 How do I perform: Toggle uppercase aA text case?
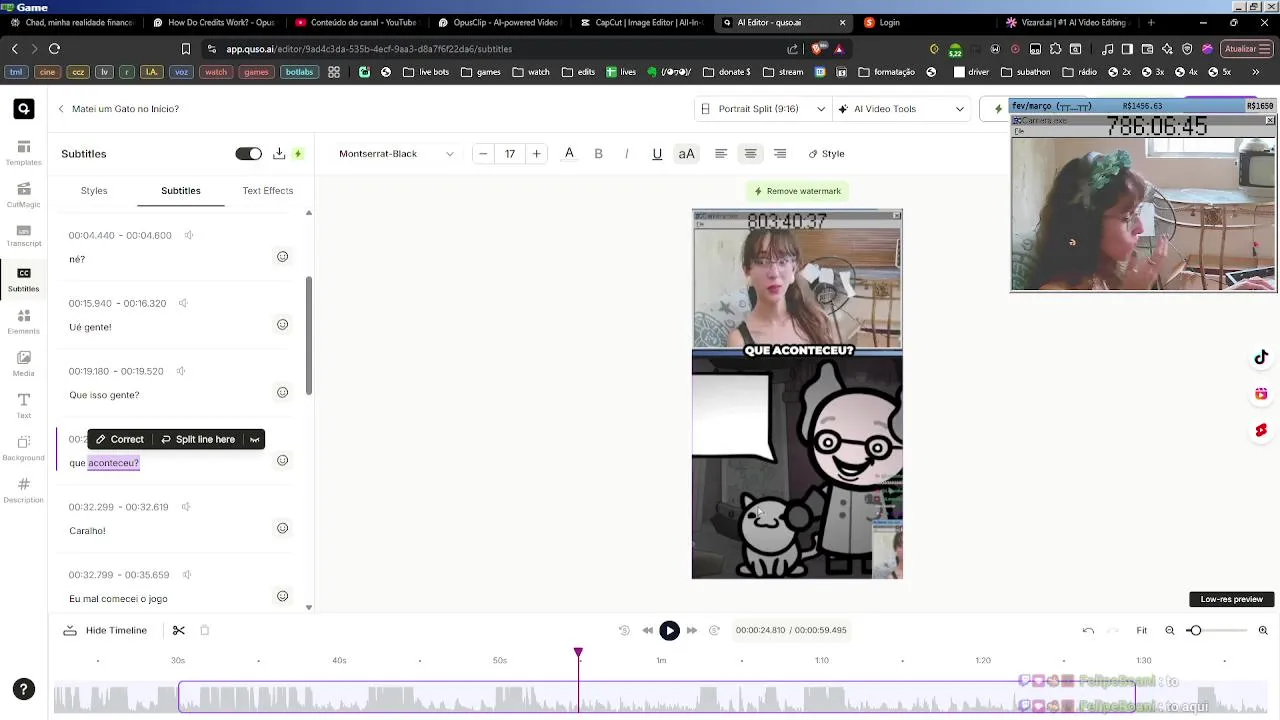coord(686,154)
